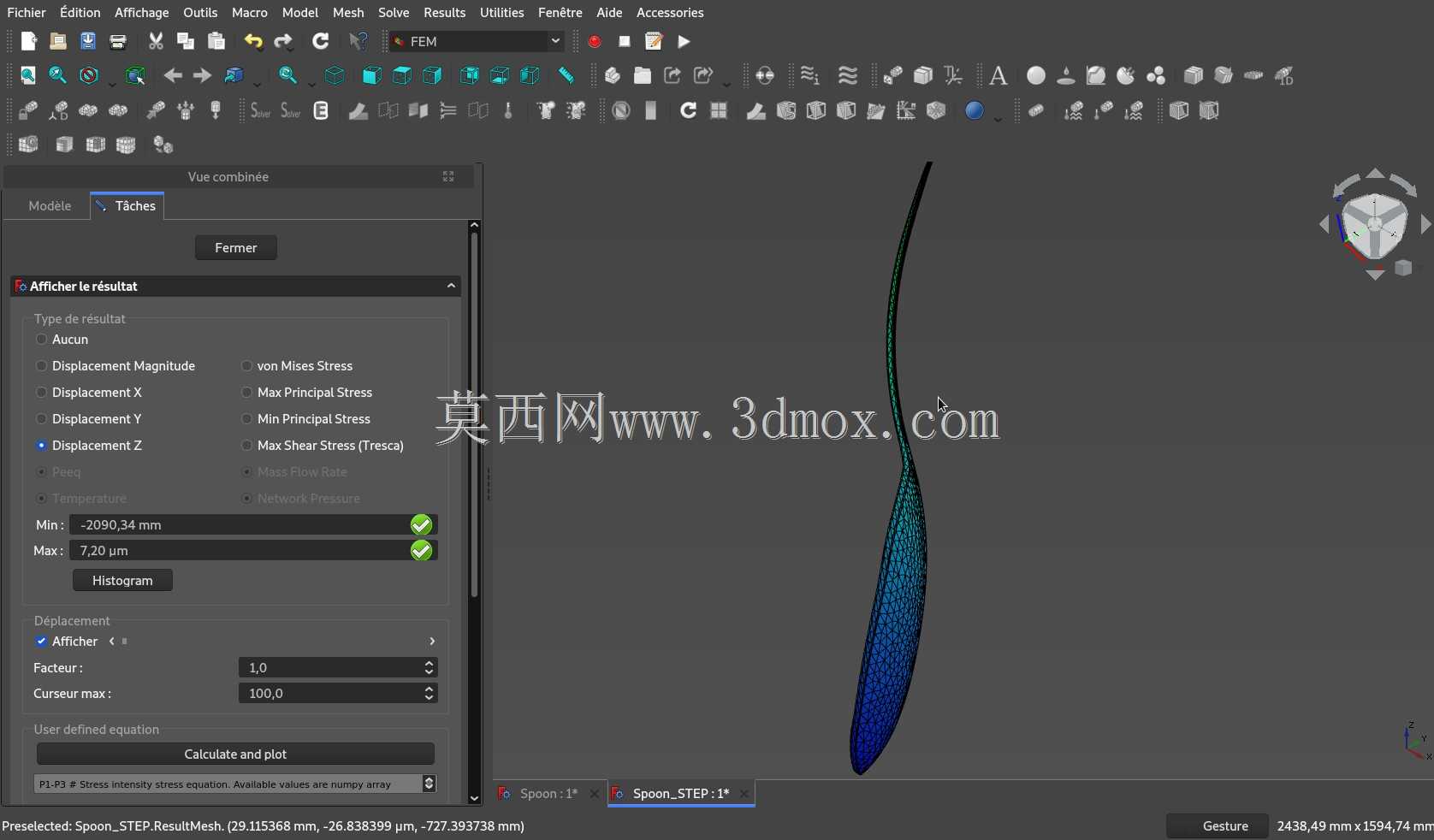Image resolution: width=1434 pixels, height=840 pixels.
Task: Open the Solve menu
Action: [x=394, y=13]
